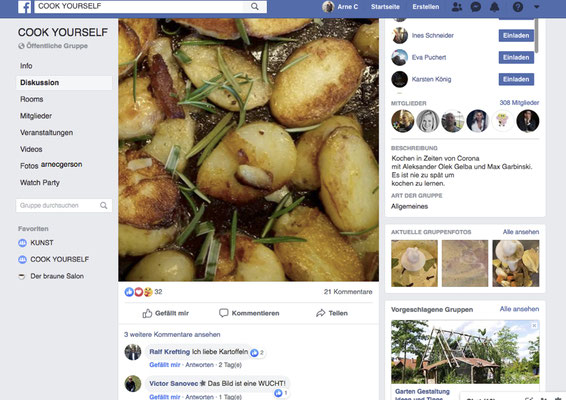Click Ralf Kretting's comment avatar

(133, 352)
